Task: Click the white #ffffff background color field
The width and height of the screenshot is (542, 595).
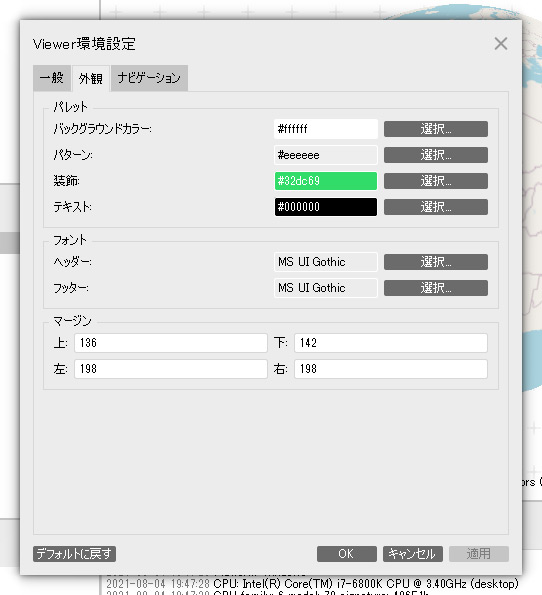Action: 326,129
